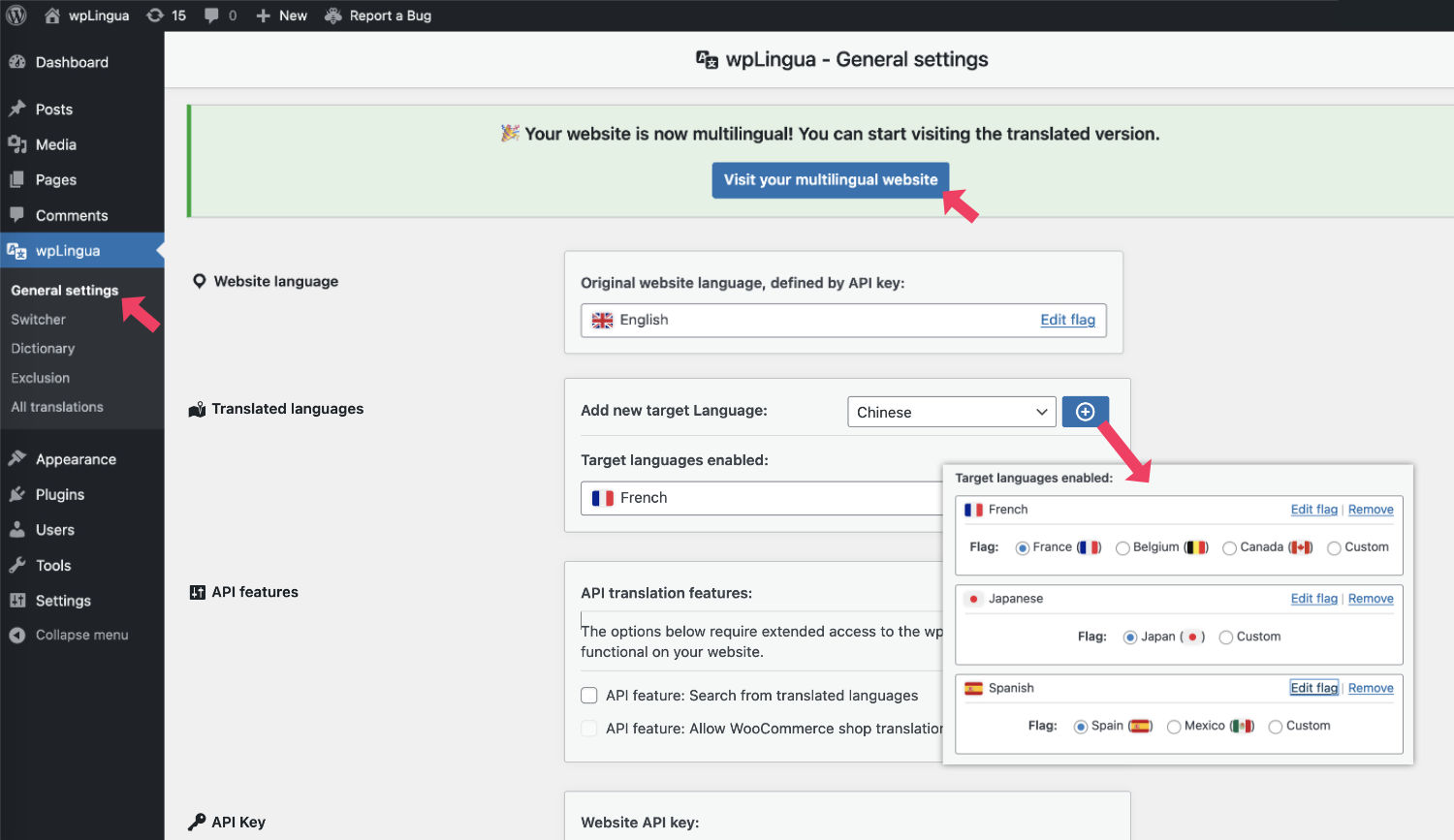The width and height of the screenshot is (1454, 840).
Task: Click Edit flag link for French
Action: coord(1313,510)
